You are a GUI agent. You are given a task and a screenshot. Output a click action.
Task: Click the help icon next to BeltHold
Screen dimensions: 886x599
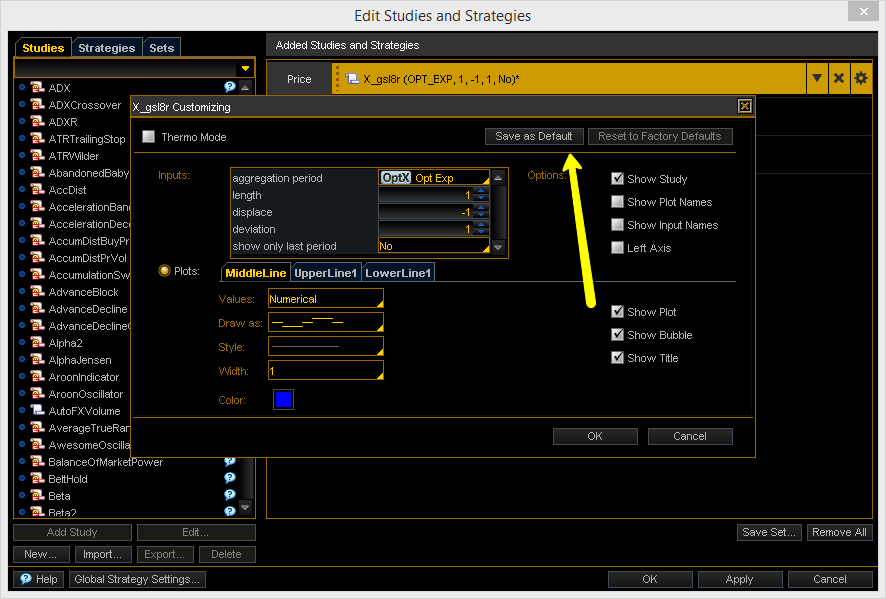click(x=229, y=478)
